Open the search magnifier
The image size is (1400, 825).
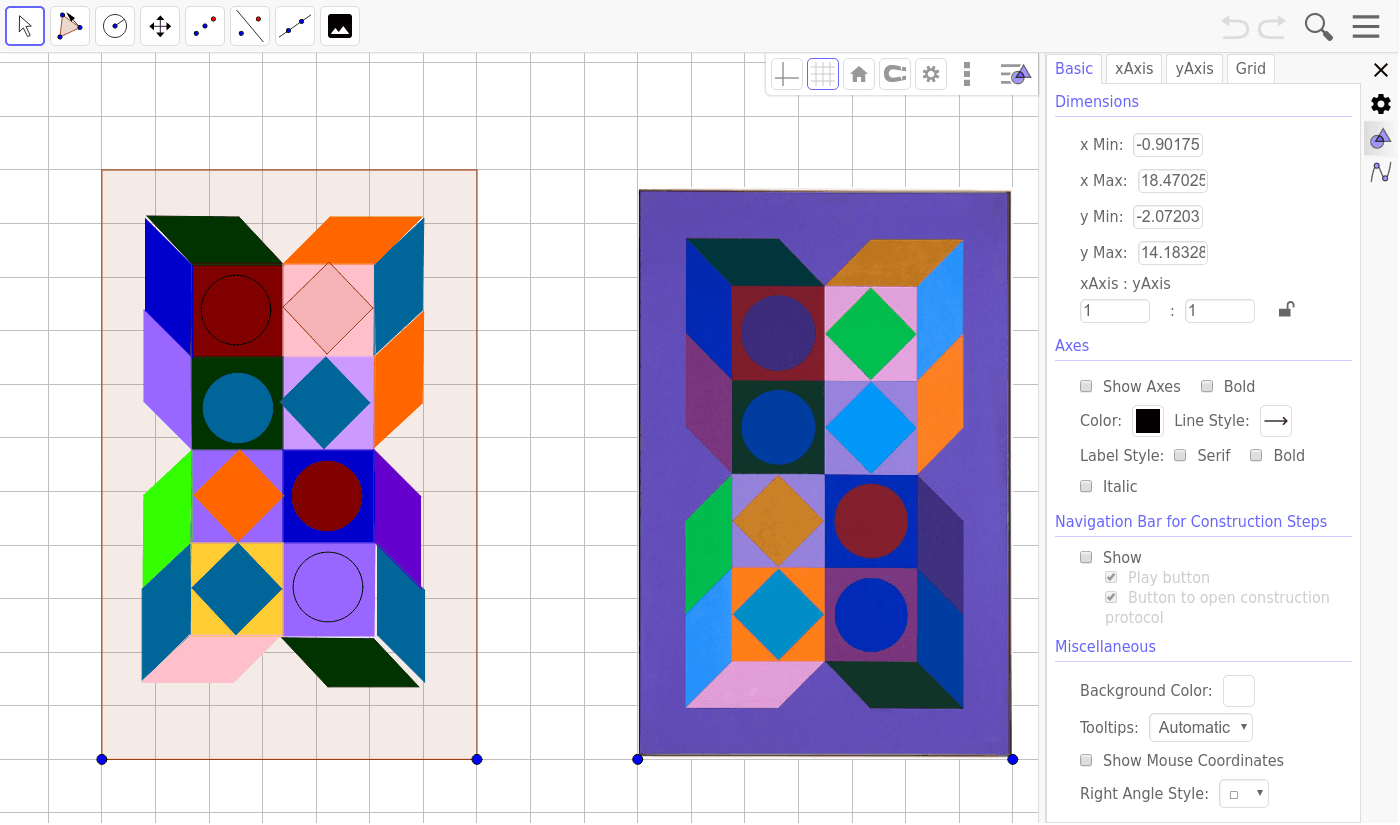(x=1319, y=27)
